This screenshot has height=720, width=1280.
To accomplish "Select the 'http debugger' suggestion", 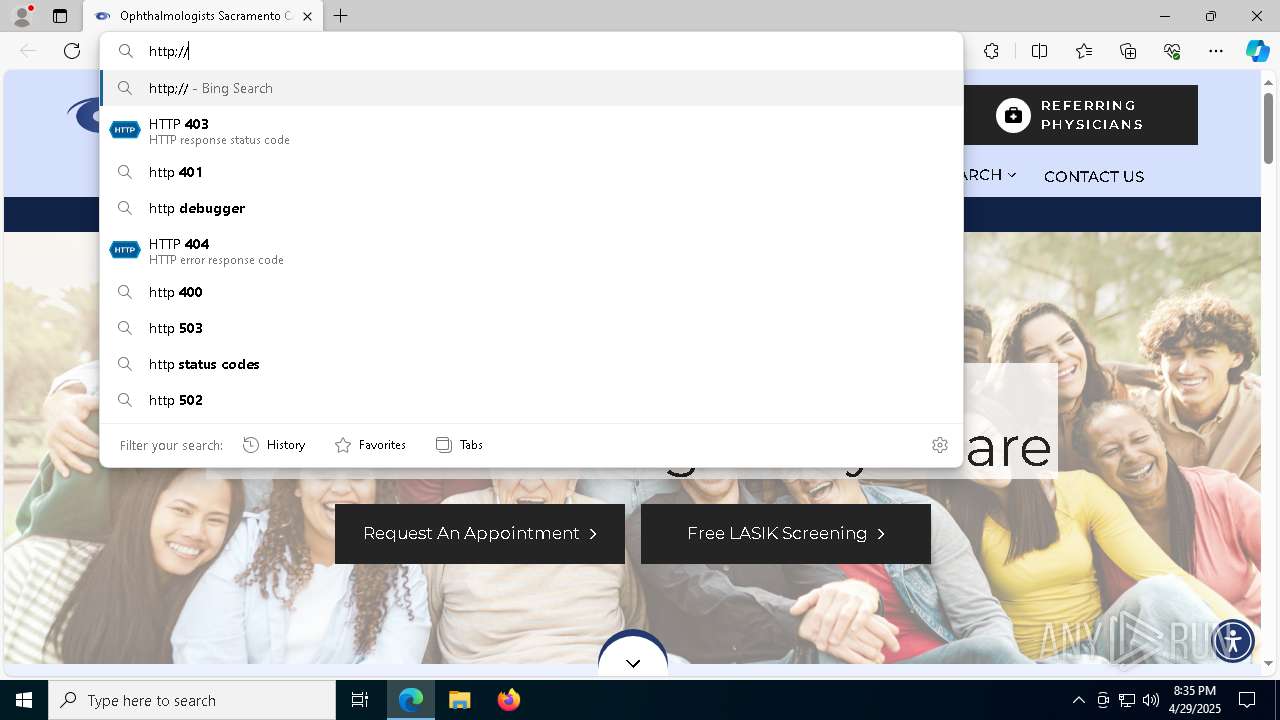I will point(531,208).
